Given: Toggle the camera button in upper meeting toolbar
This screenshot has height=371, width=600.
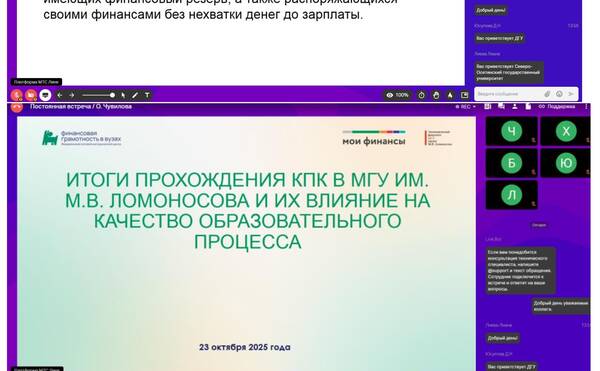Looking at the screenshot, I should click(31, 95).
